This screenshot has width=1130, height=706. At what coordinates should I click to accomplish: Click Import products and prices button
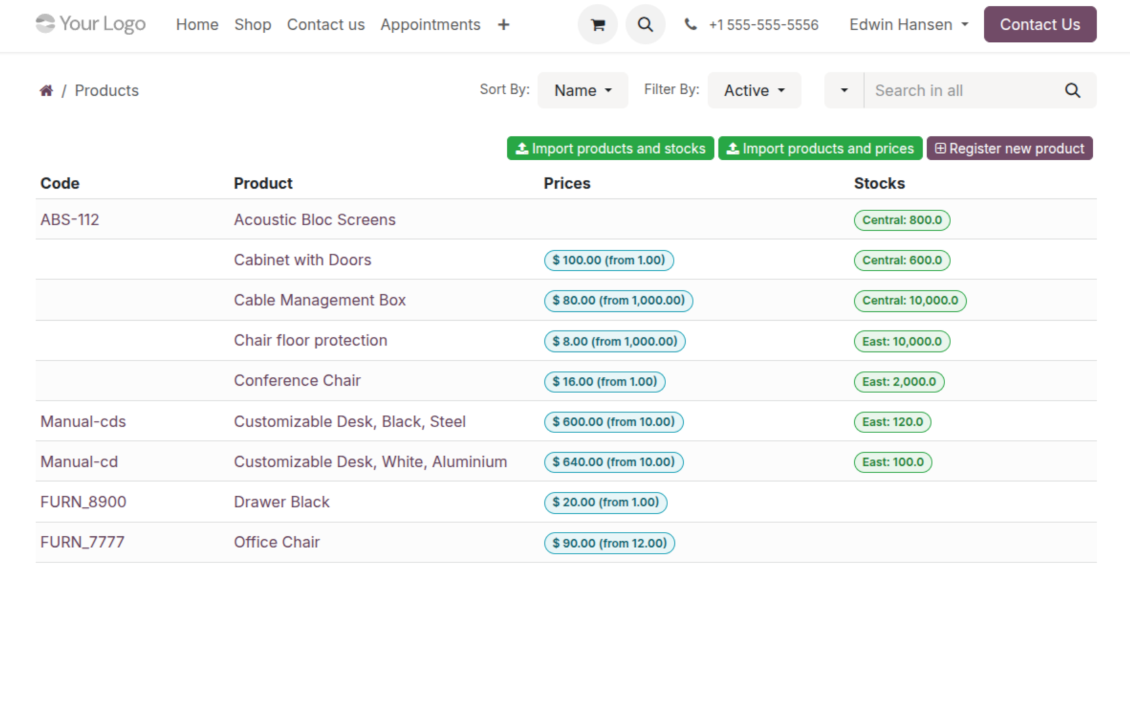(x=820, y=149)
